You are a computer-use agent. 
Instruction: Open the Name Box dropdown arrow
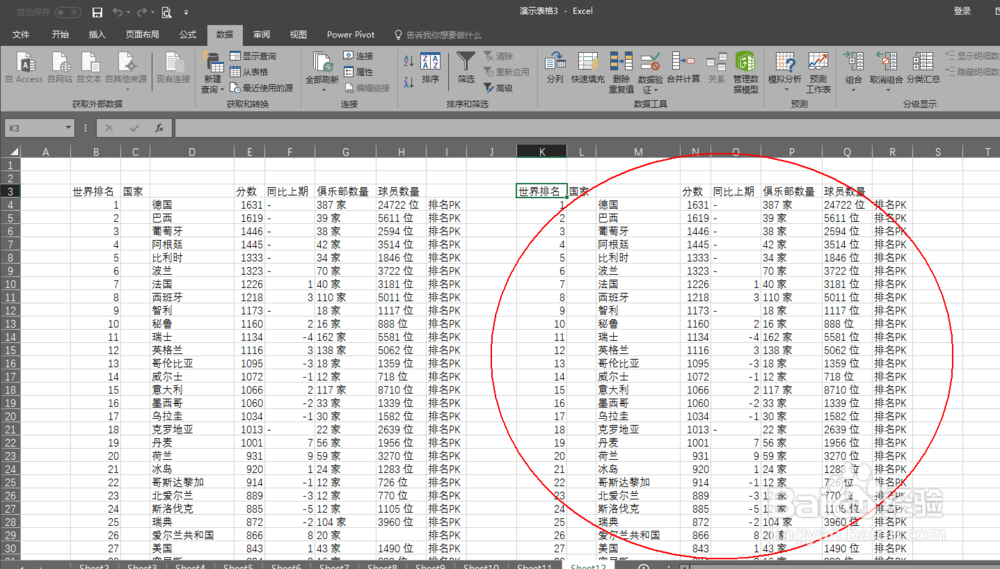tap(68, 128)
